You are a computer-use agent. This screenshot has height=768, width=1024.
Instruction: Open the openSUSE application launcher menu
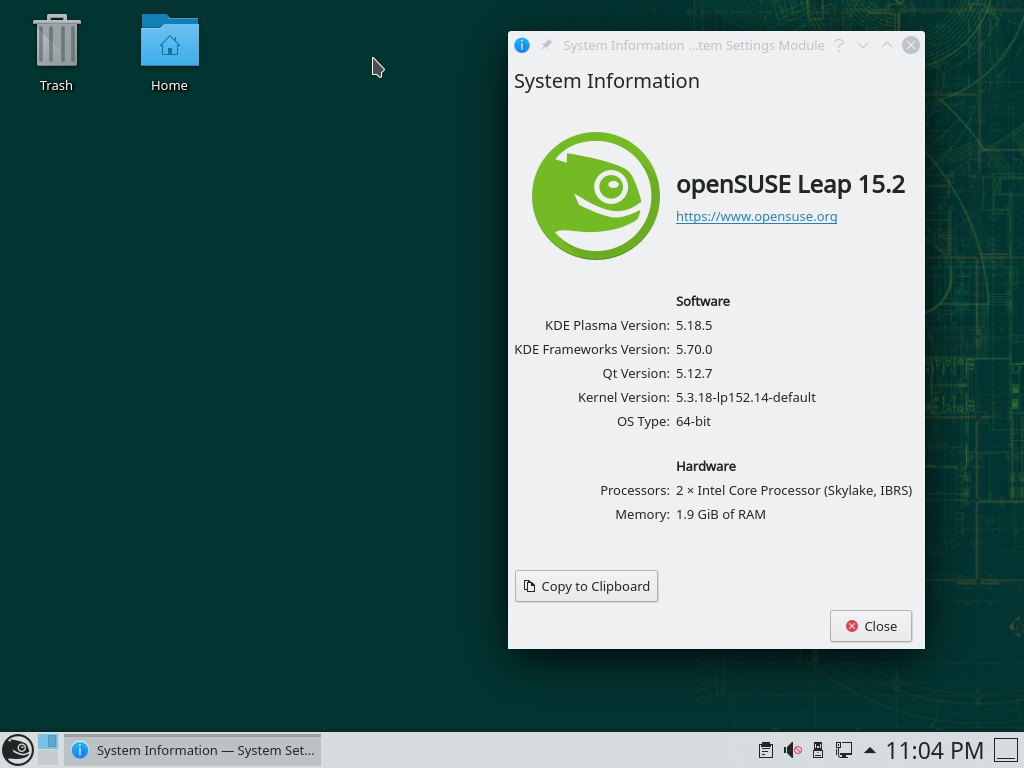pyautogui.click(x=20, y=750)
